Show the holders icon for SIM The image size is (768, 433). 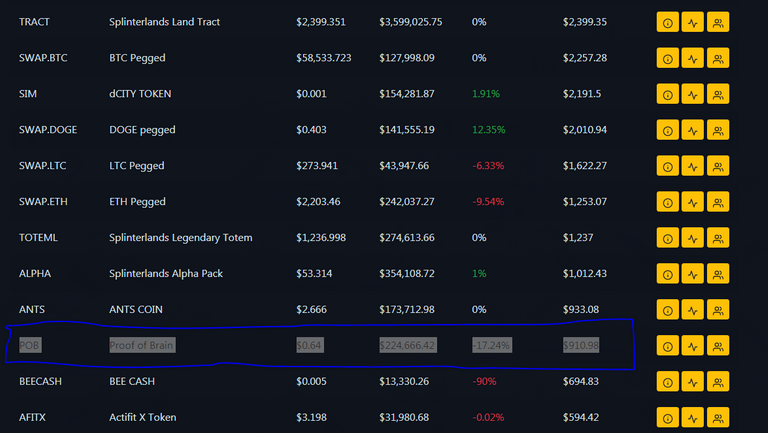pyautogui.click(x=718, y=94)
